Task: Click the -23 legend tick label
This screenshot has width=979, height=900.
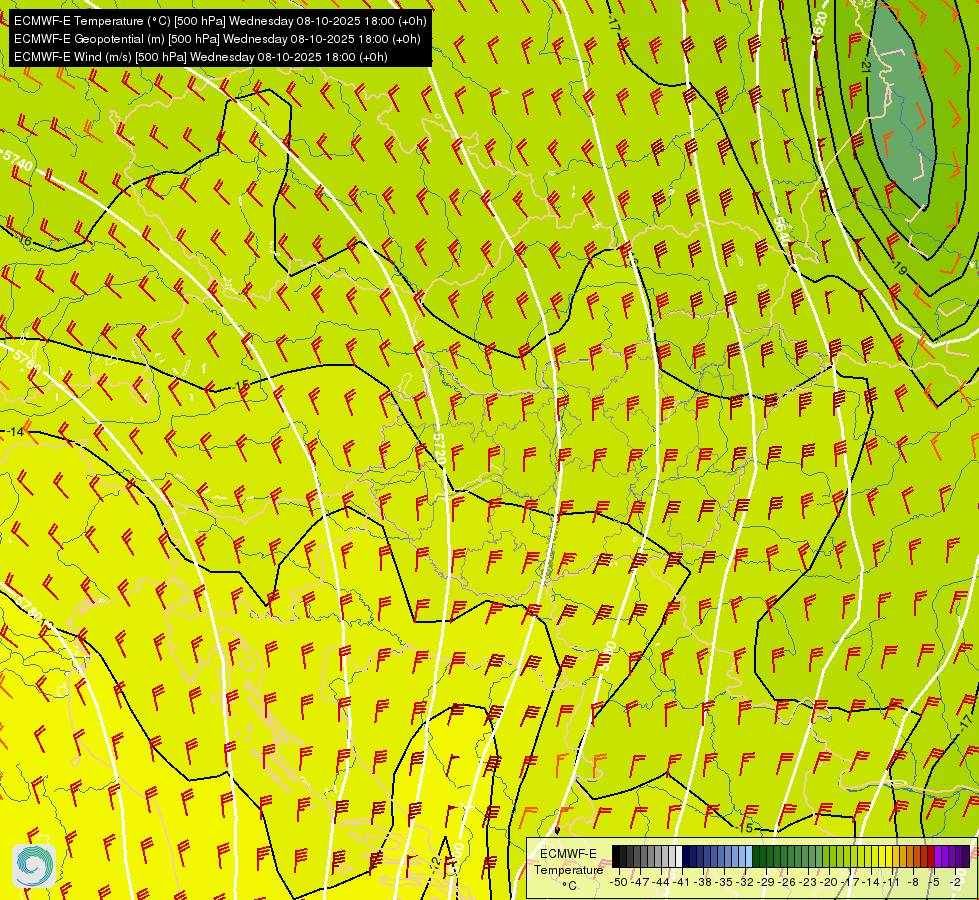Action: [808, 882]
